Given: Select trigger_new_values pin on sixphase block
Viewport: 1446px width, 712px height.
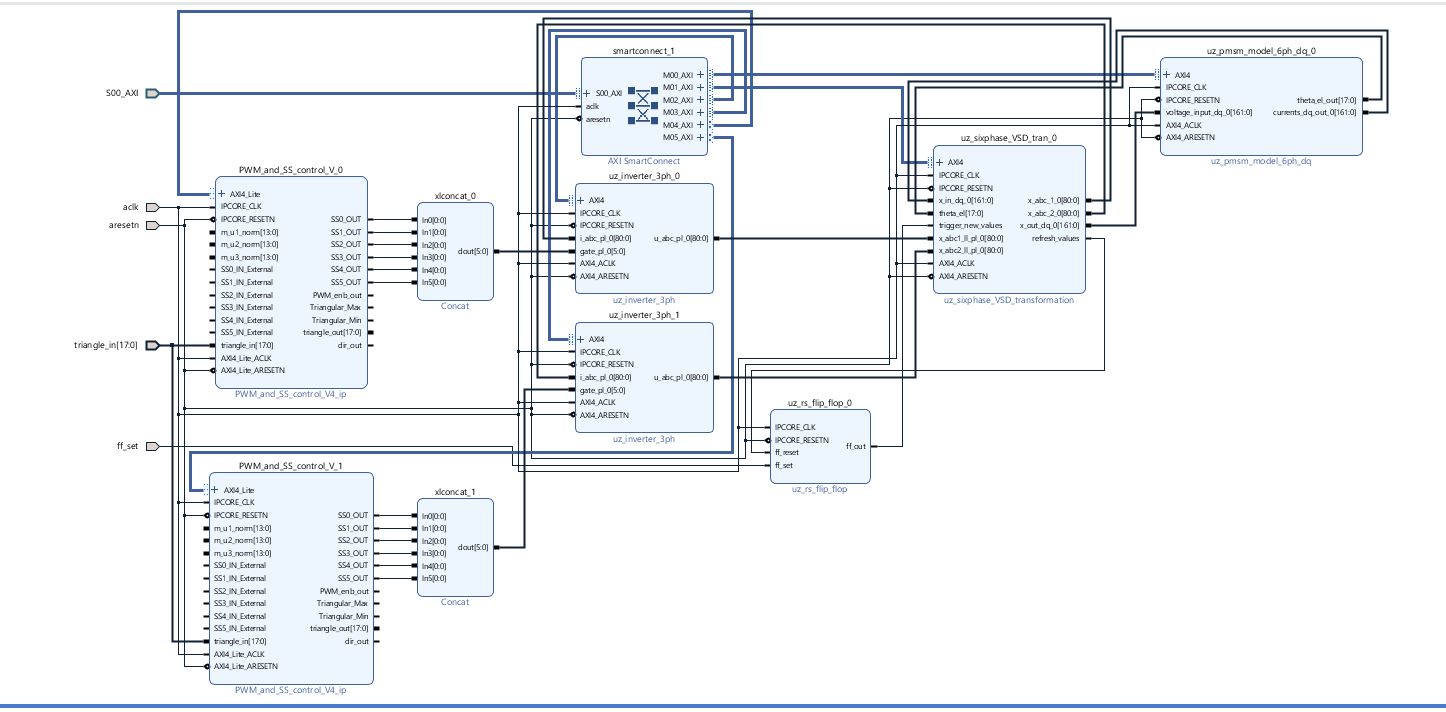Looking at the screenshot, I should click(x=970, y=225).
